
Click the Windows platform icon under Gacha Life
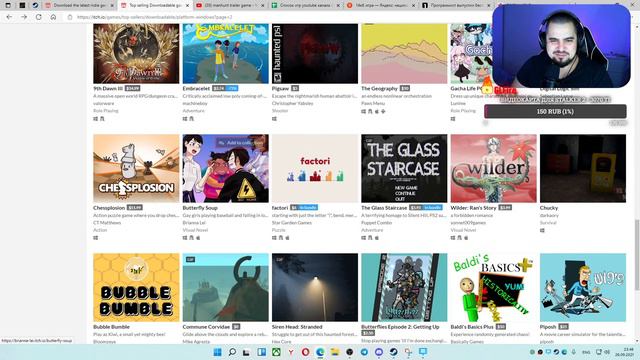coord(453,119)
